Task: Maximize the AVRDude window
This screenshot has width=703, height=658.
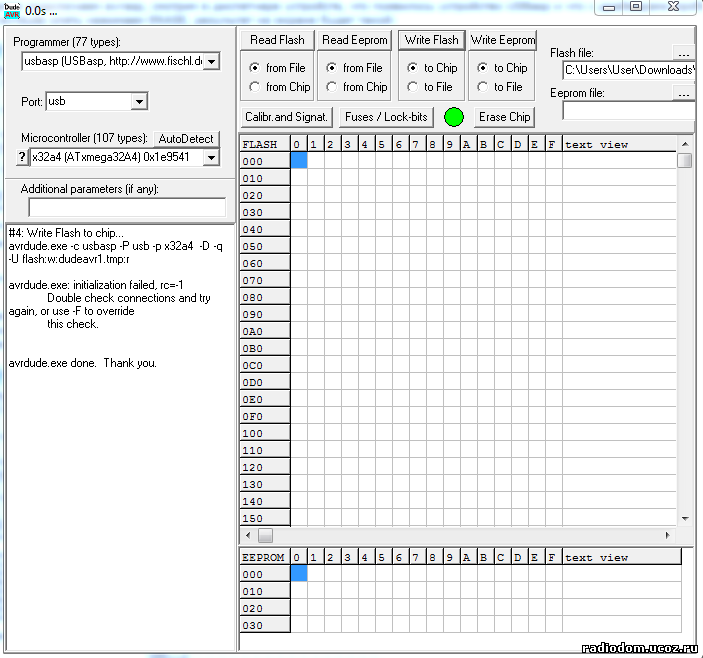Action: click(x=636, y=6)
